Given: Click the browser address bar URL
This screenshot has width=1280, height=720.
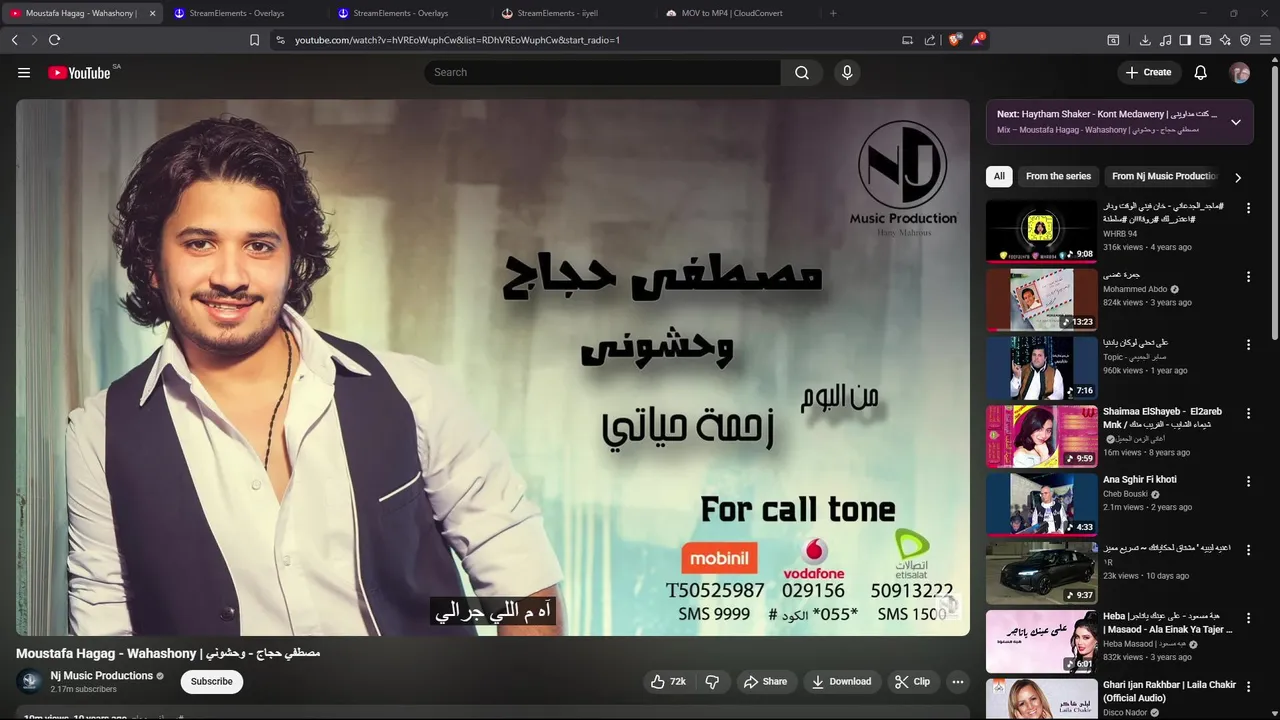Looking at the screenshot, I should tap(457, 40).
